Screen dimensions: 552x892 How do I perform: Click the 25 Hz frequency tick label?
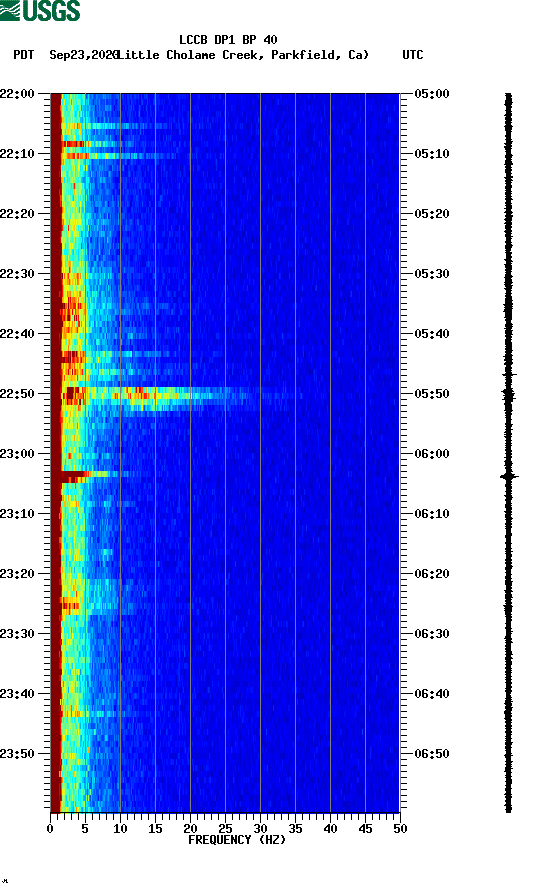click(x=225, y=829)
